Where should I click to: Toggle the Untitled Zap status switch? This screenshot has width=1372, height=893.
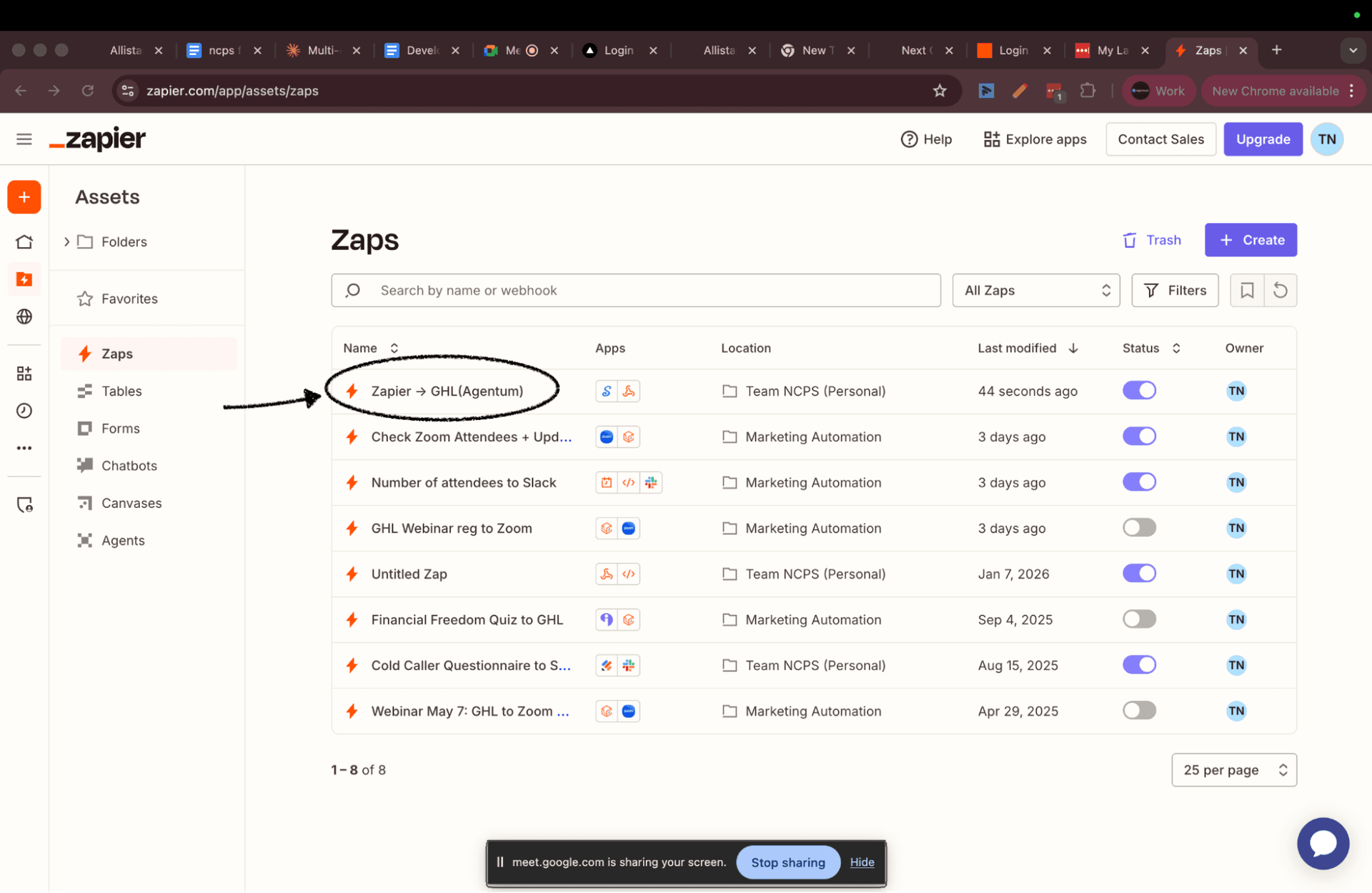click(x=1139, y=574)
